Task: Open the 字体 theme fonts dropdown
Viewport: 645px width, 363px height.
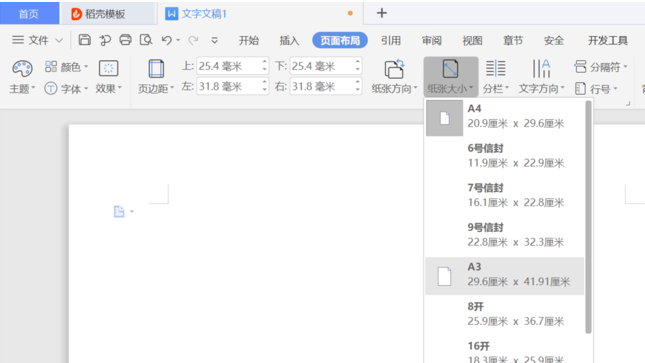Action: pyautogui.click(x=66, y=88)
